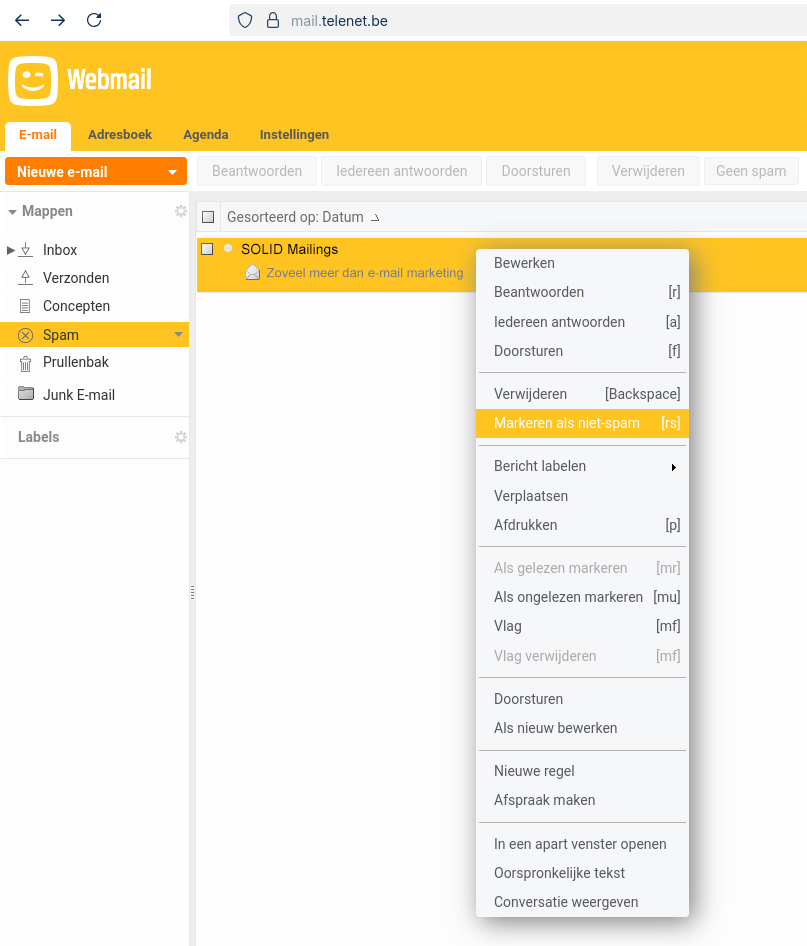807x946 pixels.
Task: Expand the Inbox folder tree
Action: pyautogui.click(x=10, y=250)
